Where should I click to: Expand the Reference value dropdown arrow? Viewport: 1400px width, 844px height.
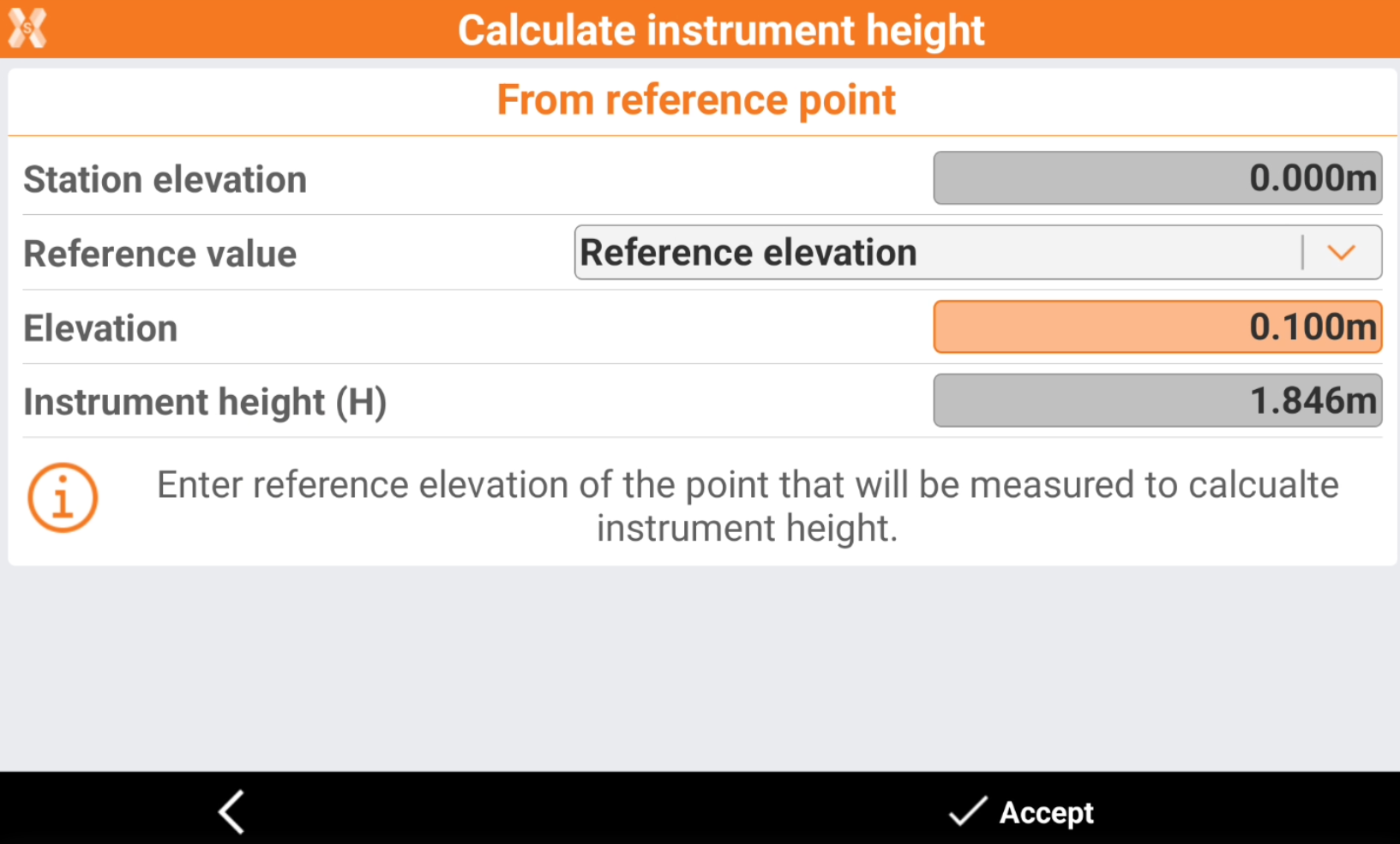coord(1341,253)
